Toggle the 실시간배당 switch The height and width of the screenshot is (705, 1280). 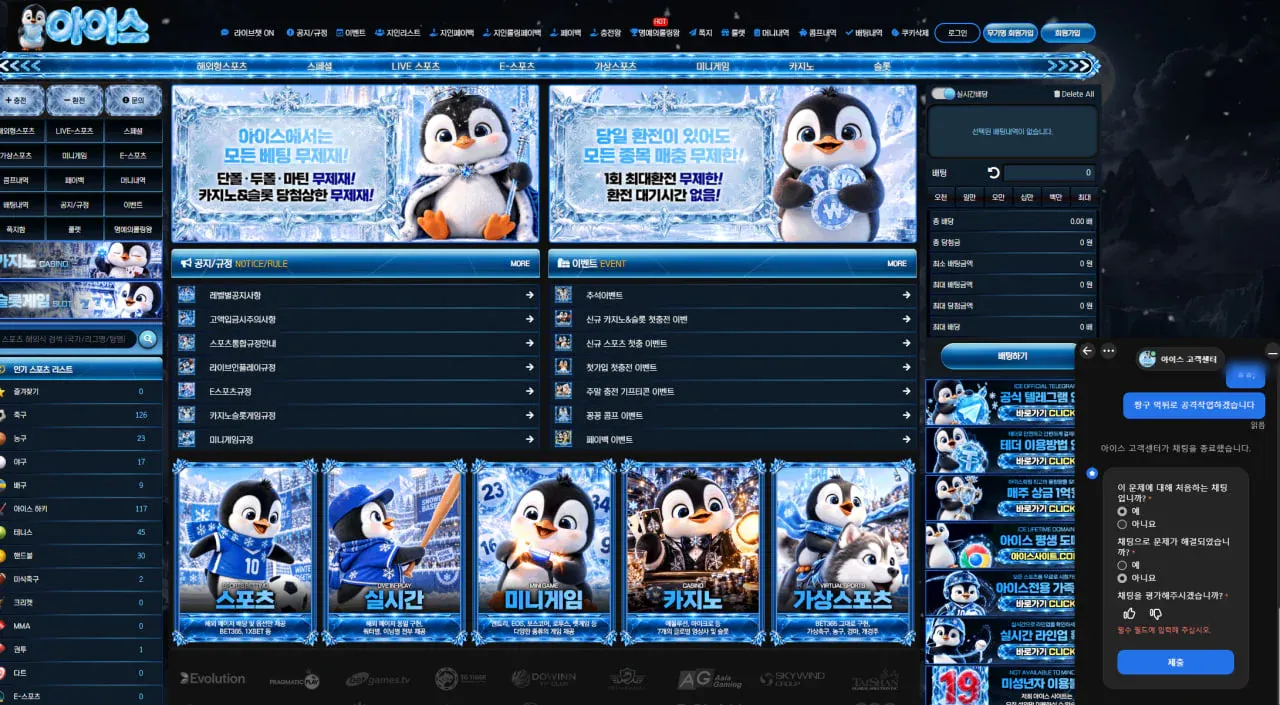(943, 94)
